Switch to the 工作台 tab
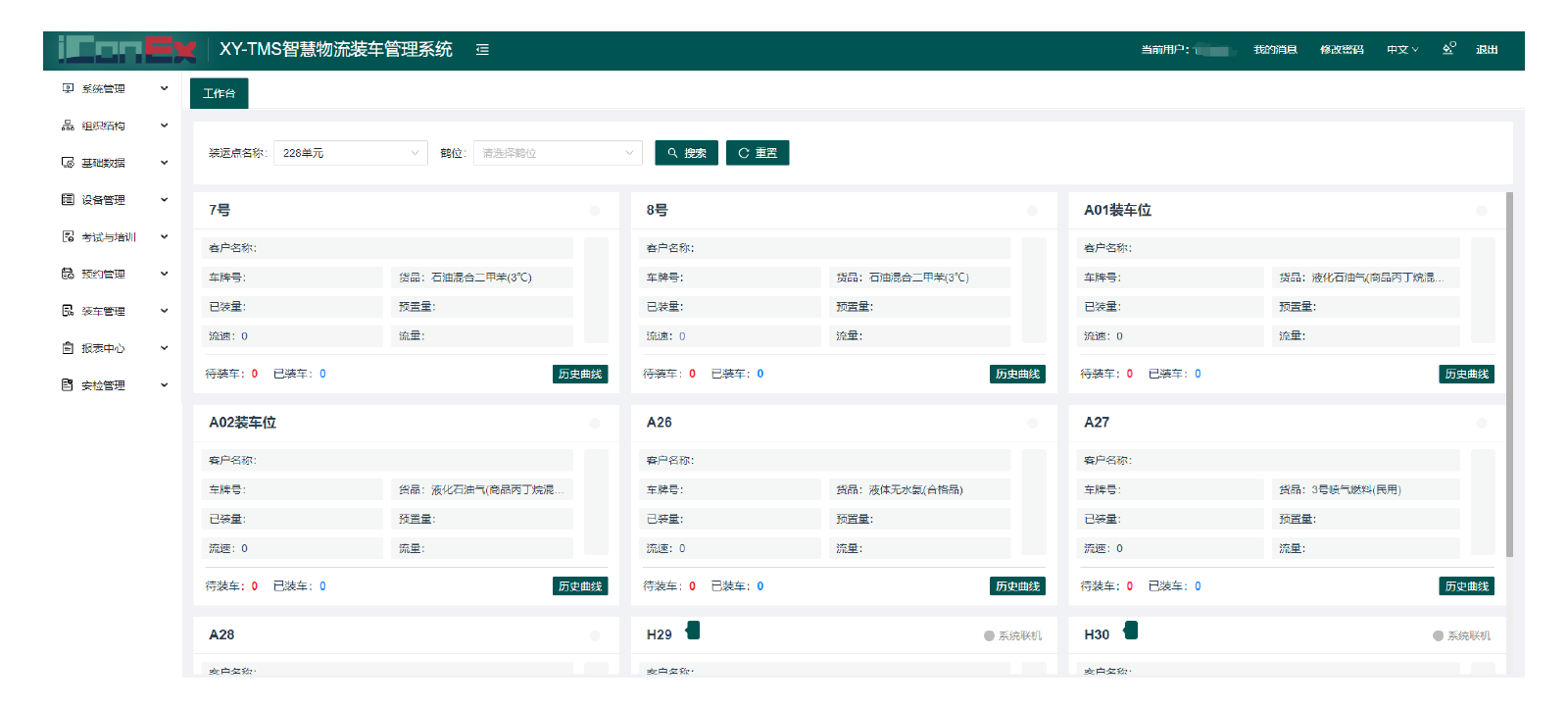This screenshot has width=1568, height=709. tap(219, 93)
